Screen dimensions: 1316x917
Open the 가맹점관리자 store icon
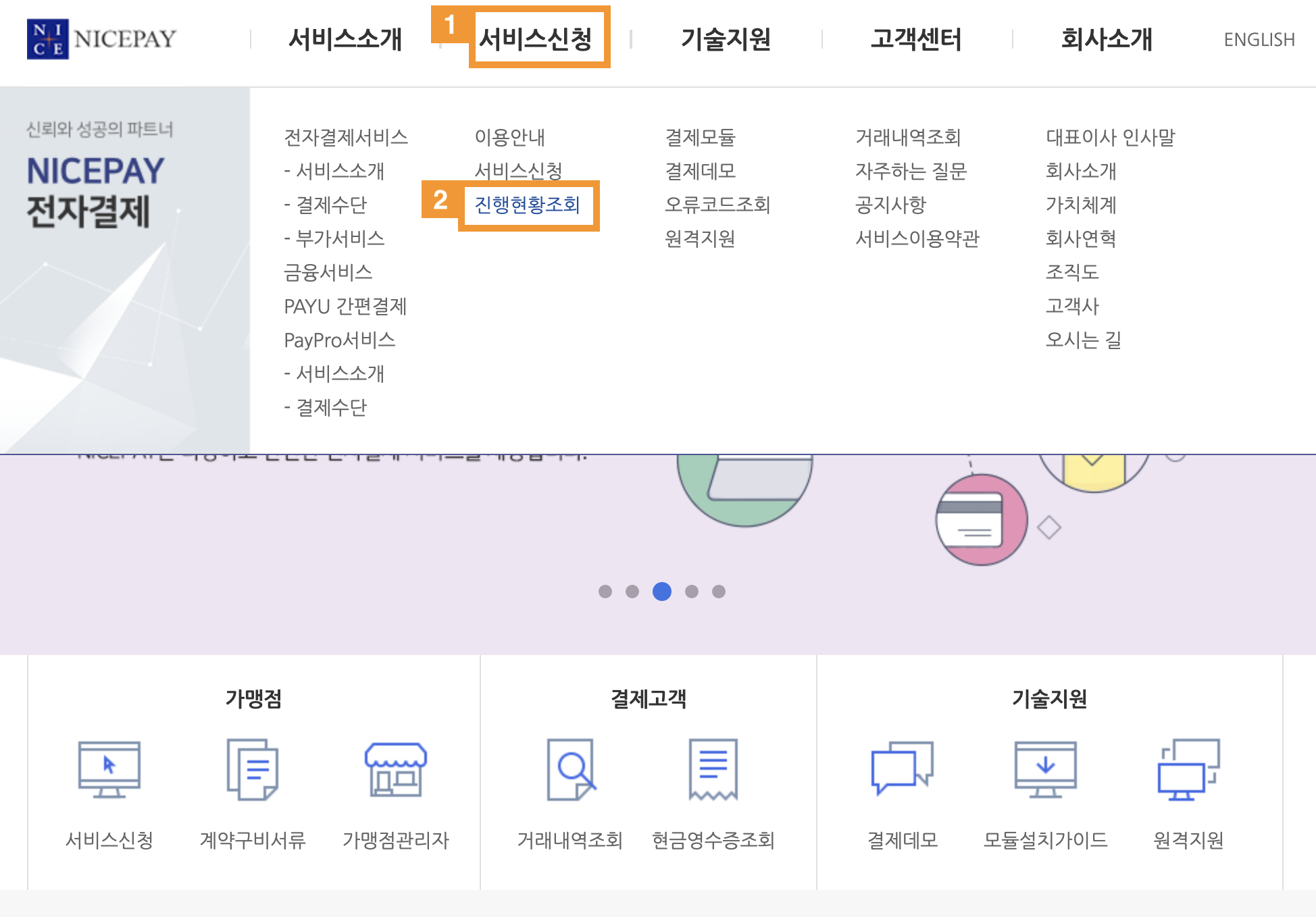tap(396, 769)
